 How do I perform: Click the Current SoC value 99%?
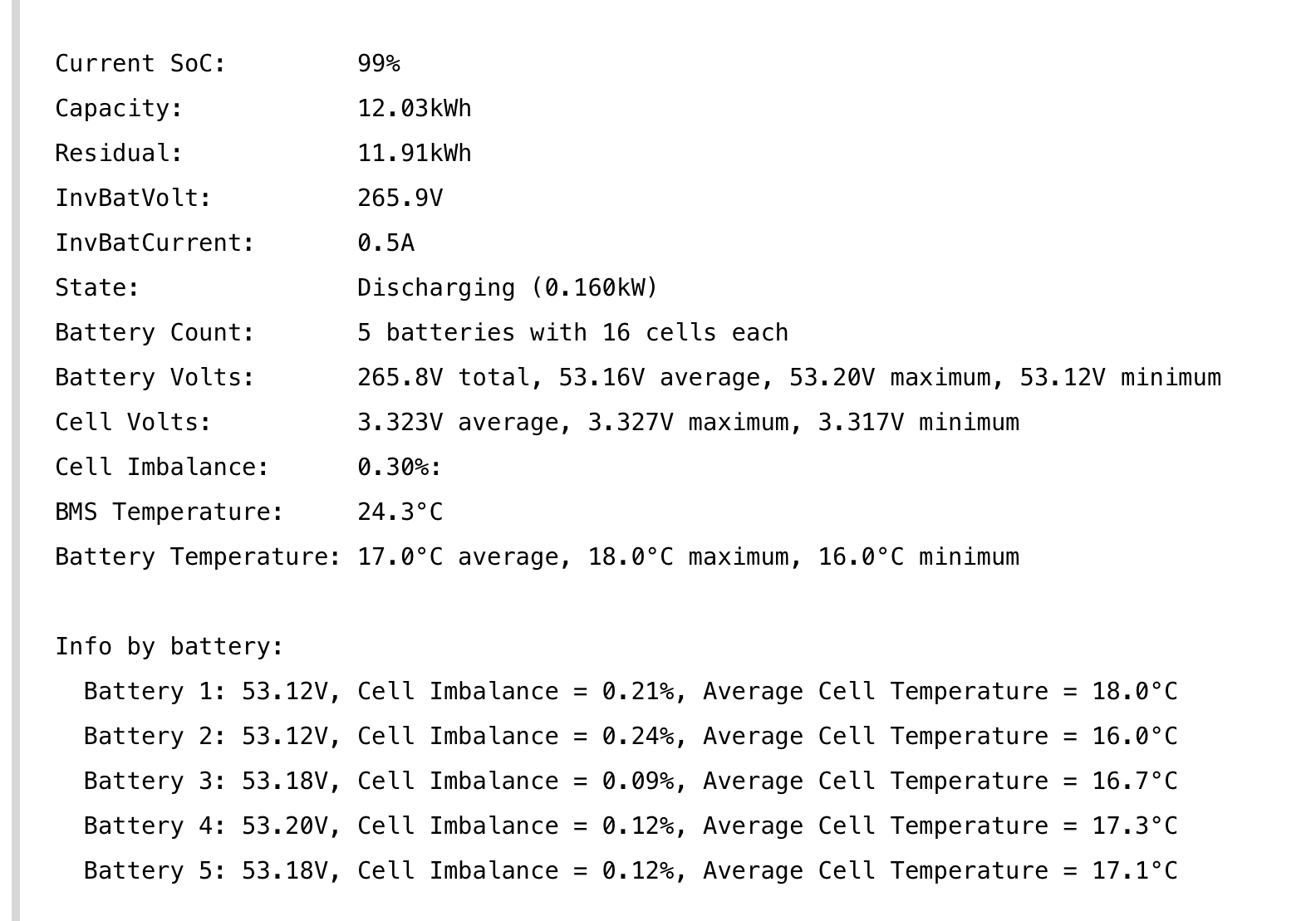pyautogui.click(x=379, y=64)
